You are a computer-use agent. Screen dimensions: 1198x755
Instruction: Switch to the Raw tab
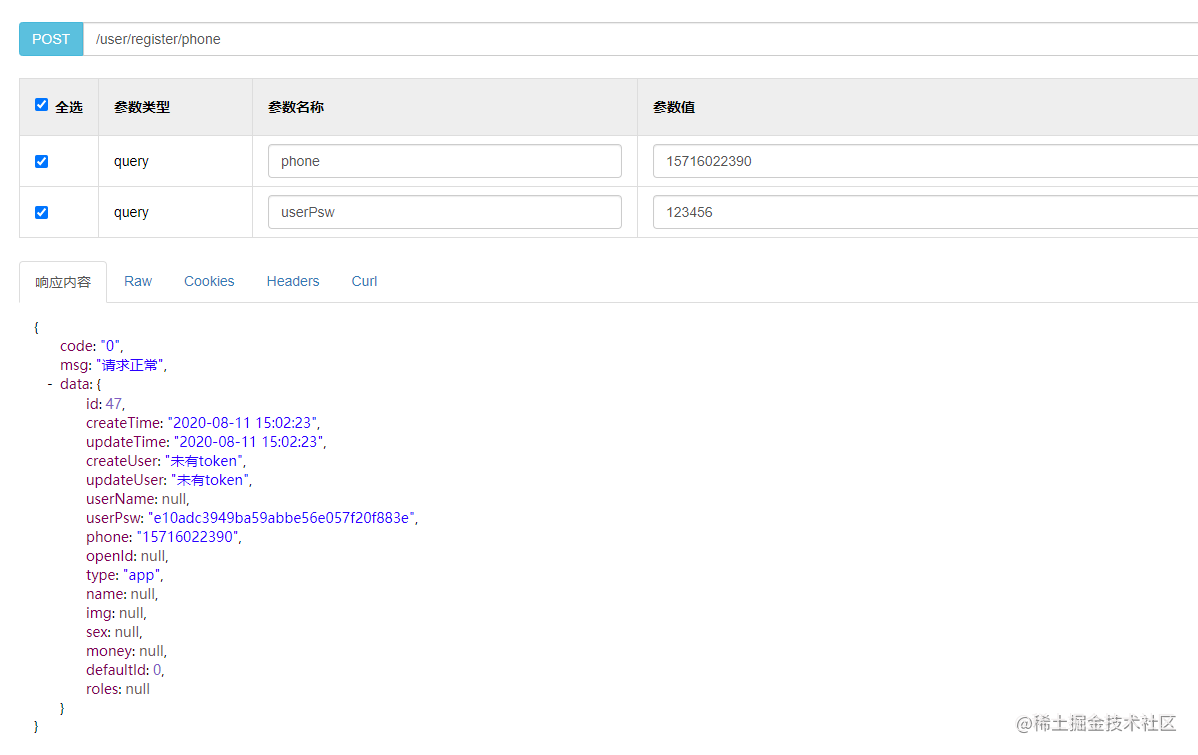[137, 281]
